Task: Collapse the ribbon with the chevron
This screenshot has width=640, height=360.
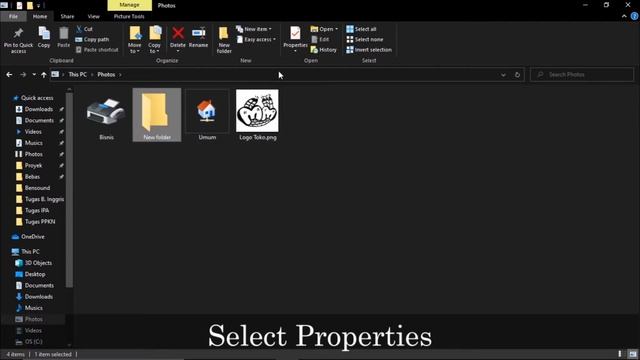Action: (624, 16)
